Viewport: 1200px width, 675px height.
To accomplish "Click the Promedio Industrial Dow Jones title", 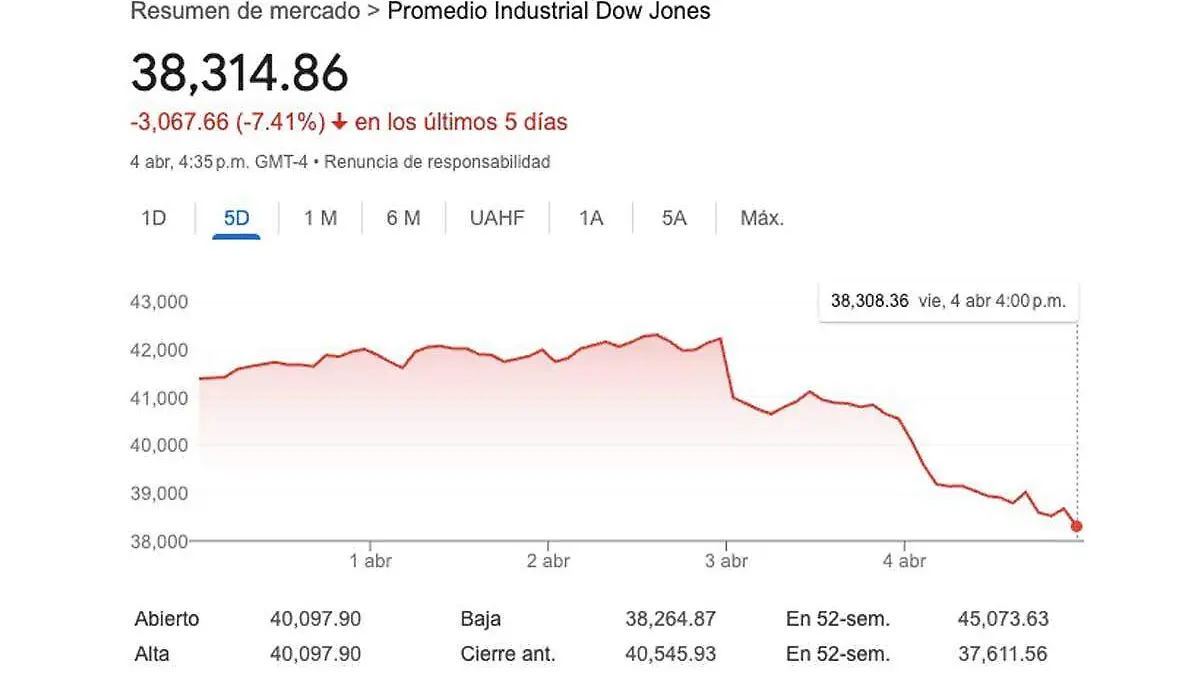I will pos(549,11).
